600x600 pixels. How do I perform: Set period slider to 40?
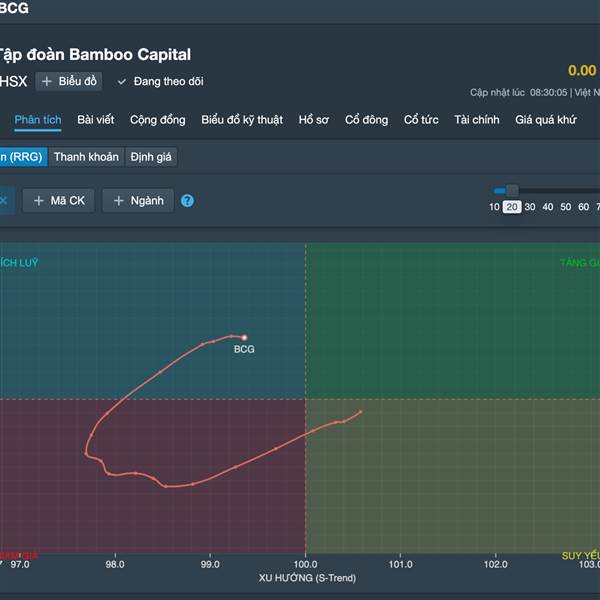coord(548,207)
